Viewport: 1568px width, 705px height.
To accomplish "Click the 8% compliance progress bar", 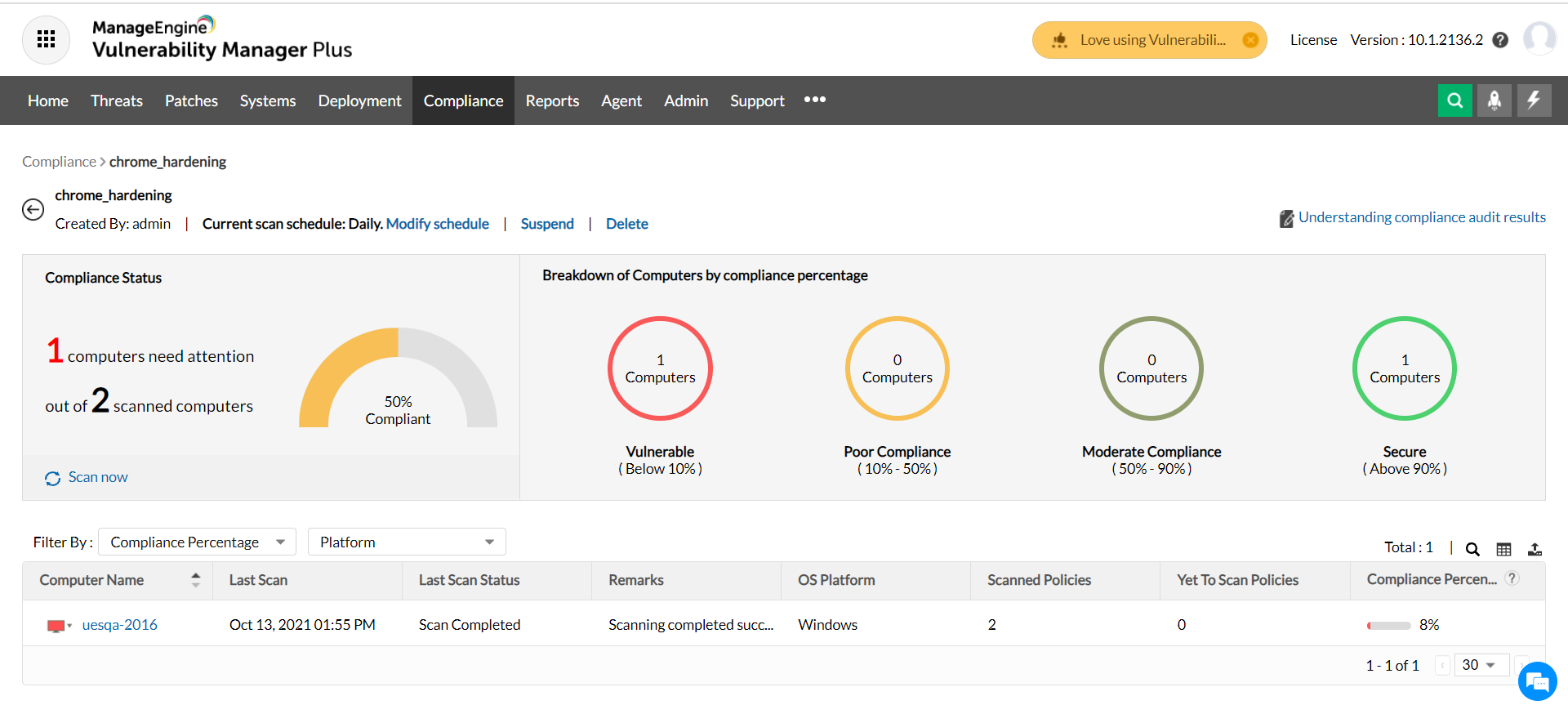I will 1388,626.
